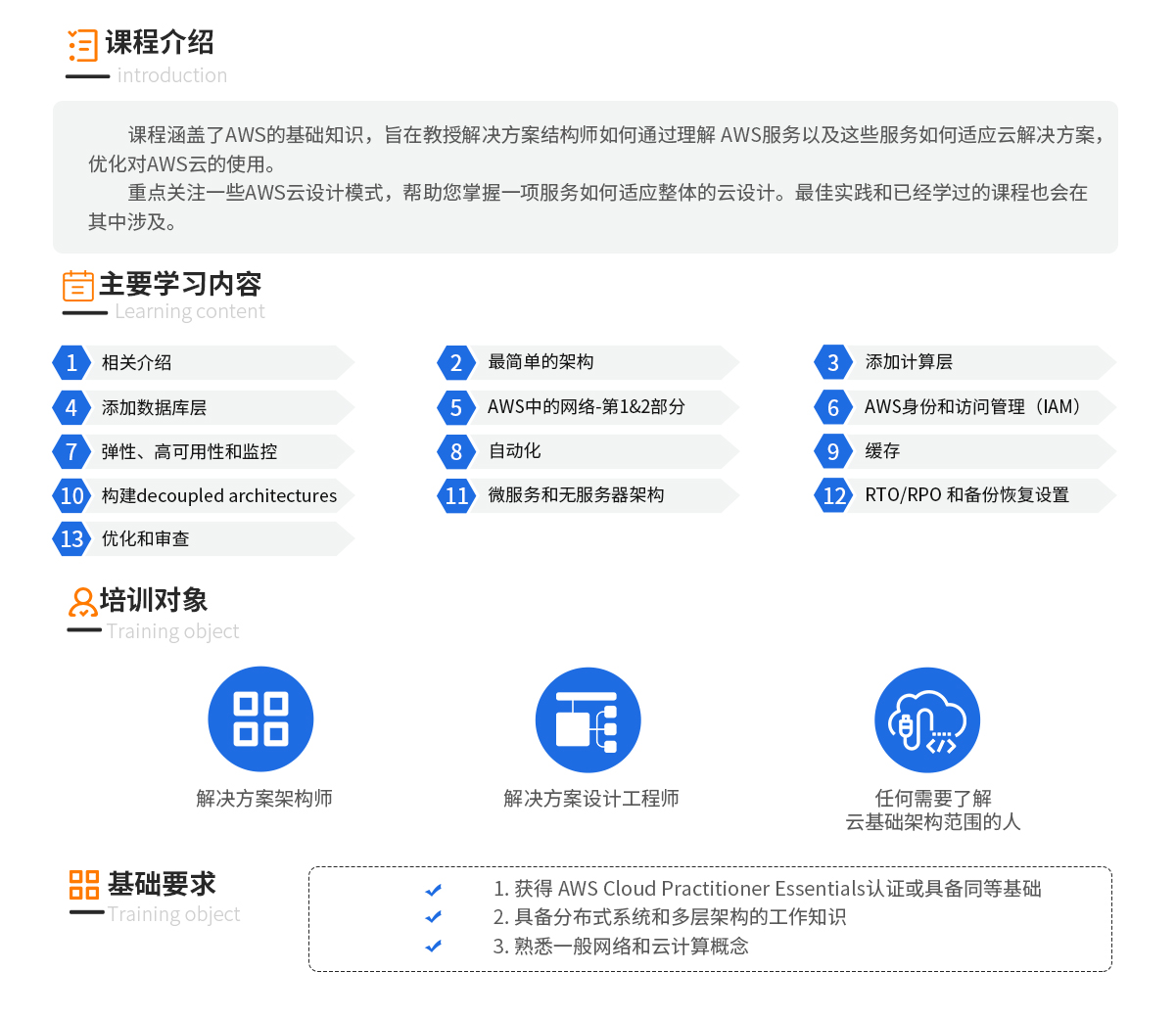The width and height of the screenshot is (1176, 1018).
Task: Click the 解决方案架构师 label
Action: 264,799
